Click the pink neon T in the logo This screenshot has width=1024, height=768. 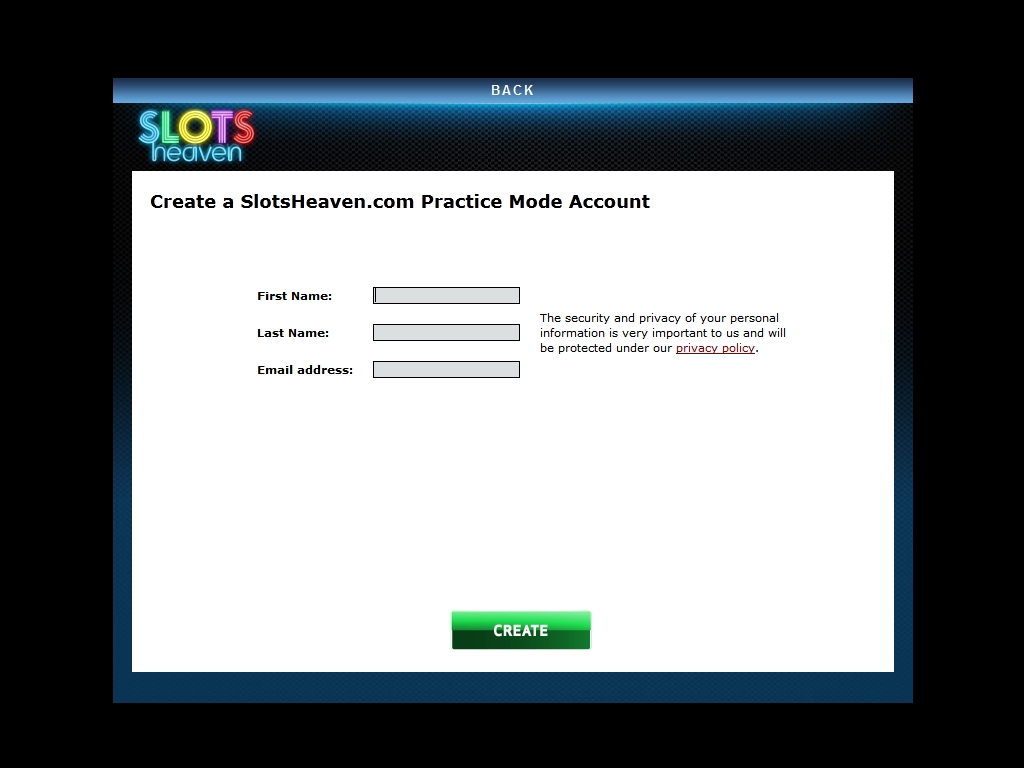pyautogui.click(x=222, y=127)
